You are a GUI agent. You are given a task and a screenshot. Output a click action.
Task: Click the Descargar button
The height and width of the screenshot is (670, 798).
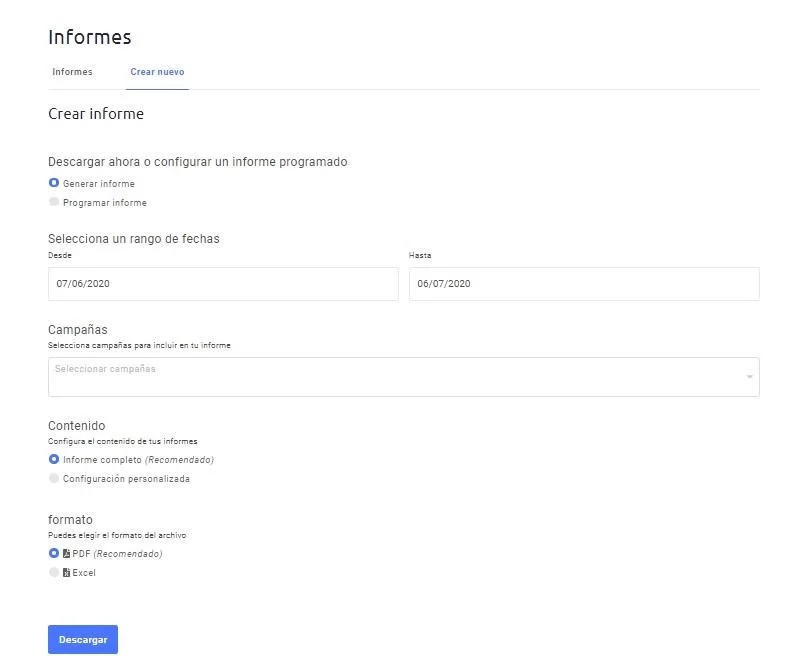(83, 639)
